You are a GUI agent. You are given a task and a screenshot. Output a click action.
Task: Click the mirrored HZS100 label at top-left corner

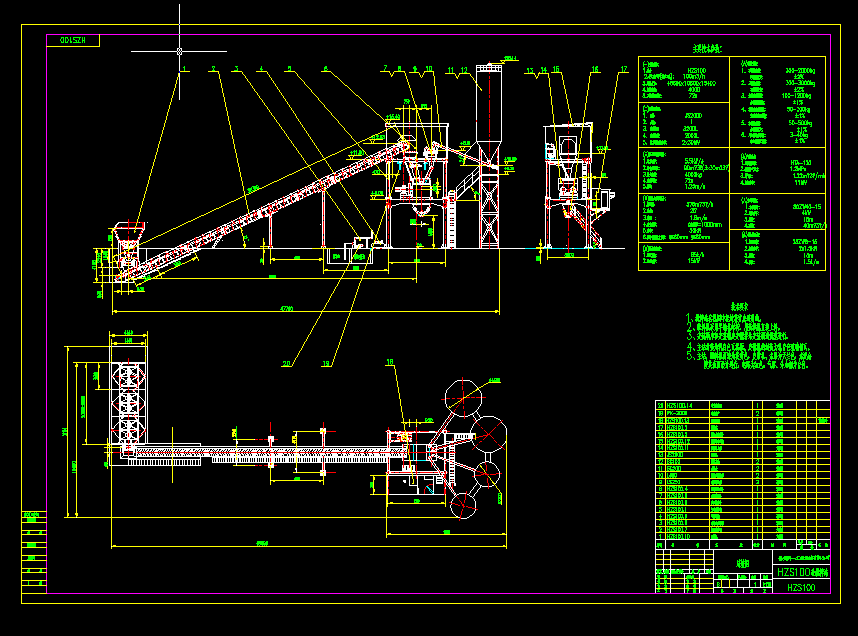point(73,41)
